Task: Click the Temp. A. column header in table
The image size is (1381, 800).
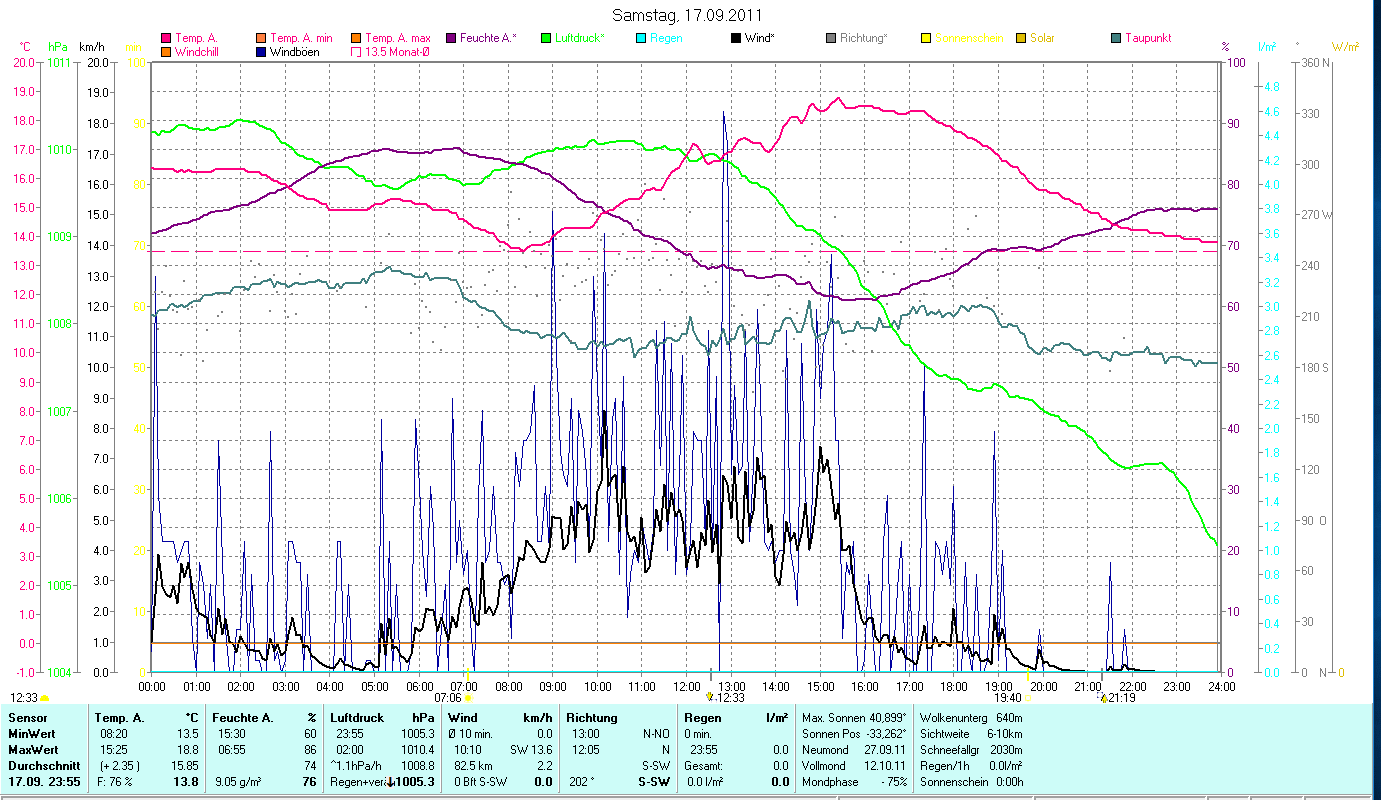Action: click(119, 718)
